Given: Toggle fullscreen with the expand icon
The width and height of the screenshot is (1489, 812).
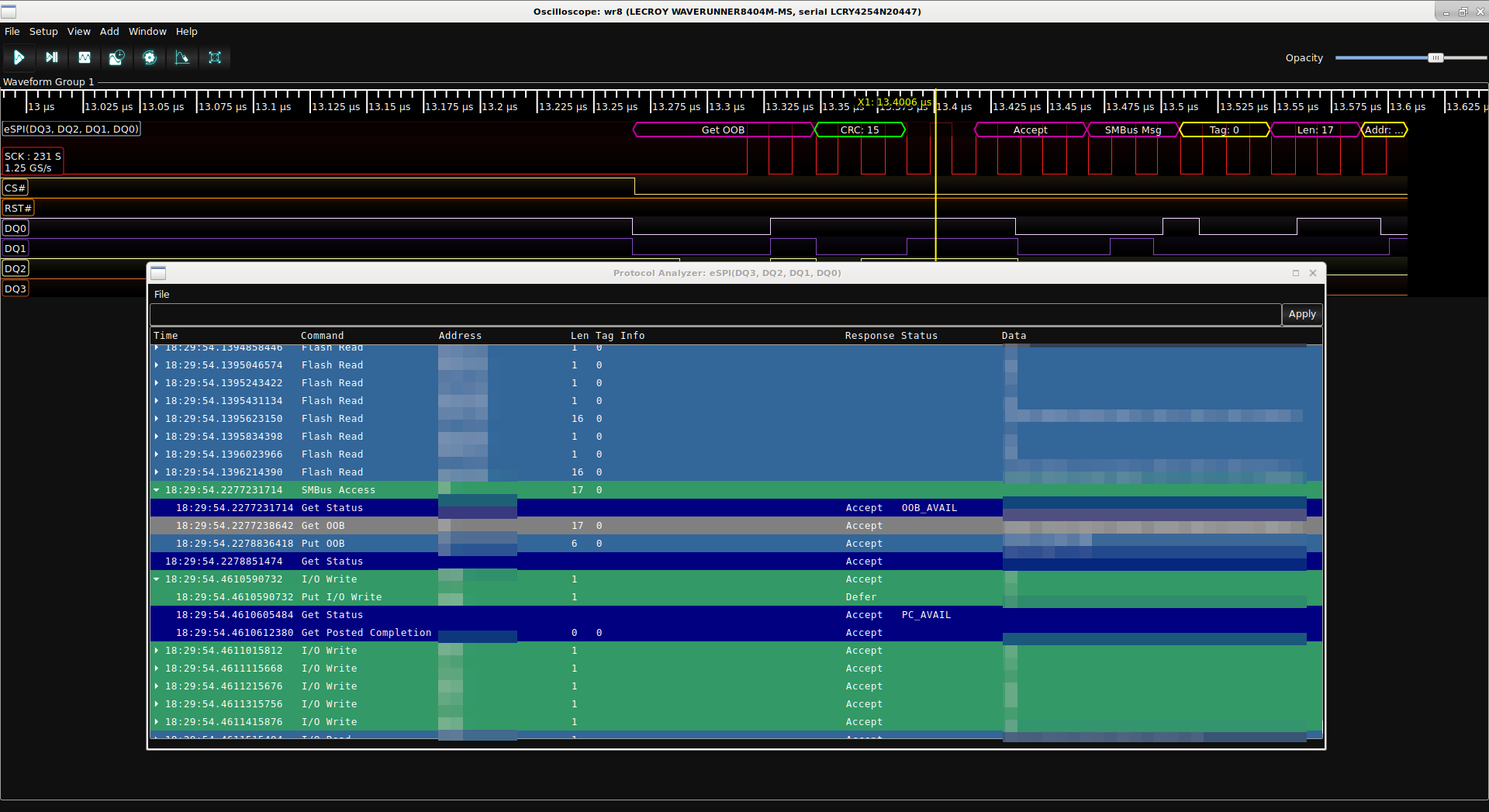Looking at the screenshot, I should coord(215,57).
